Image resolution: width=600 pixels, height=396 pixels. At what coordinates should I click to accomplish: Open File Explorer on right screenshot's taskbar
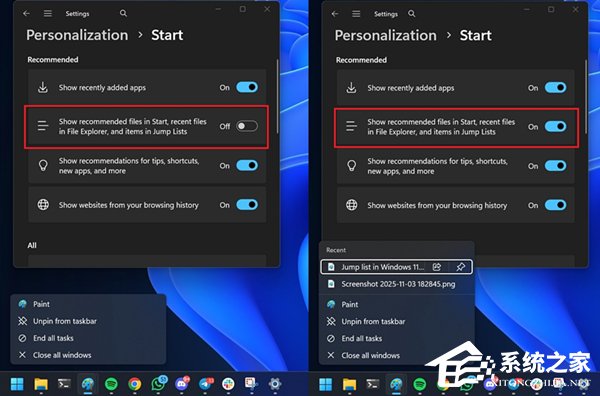pyautogui.click(x=349, y=384)
